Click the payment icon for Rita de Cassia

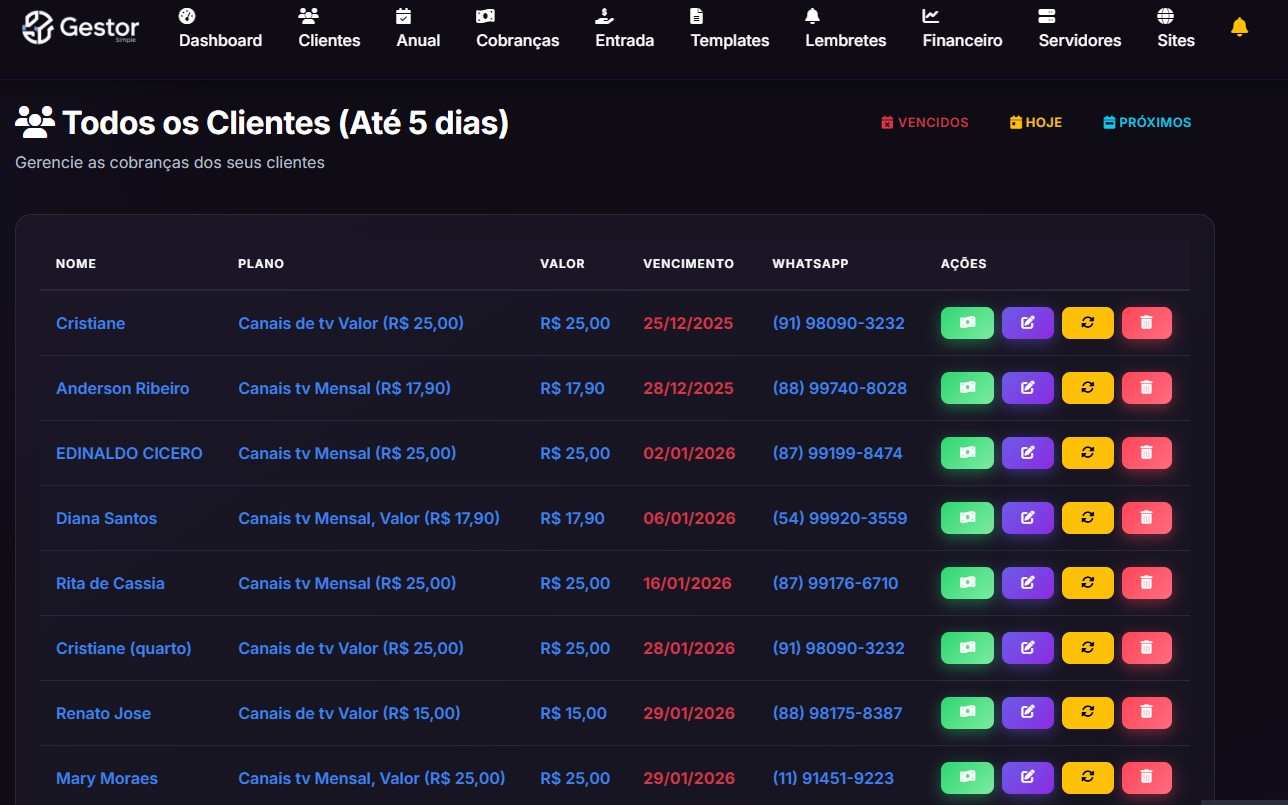click(966, 582)
